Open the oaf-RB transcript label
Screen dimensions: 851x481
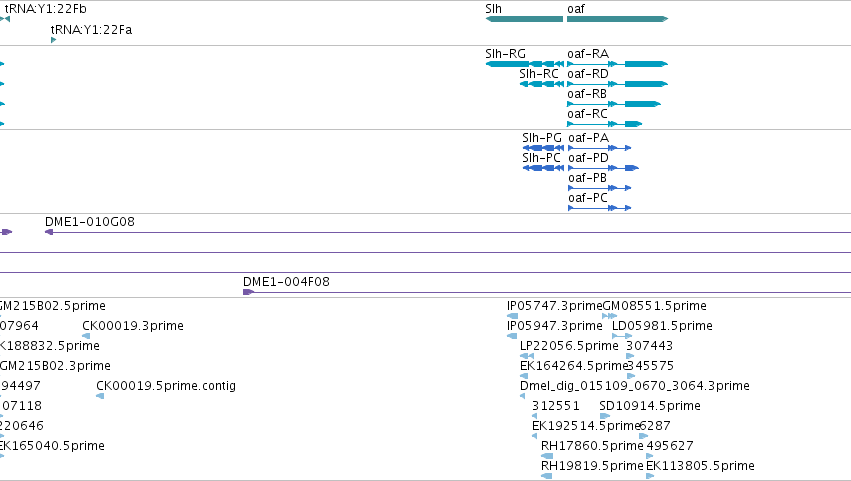tap(587, 94)
